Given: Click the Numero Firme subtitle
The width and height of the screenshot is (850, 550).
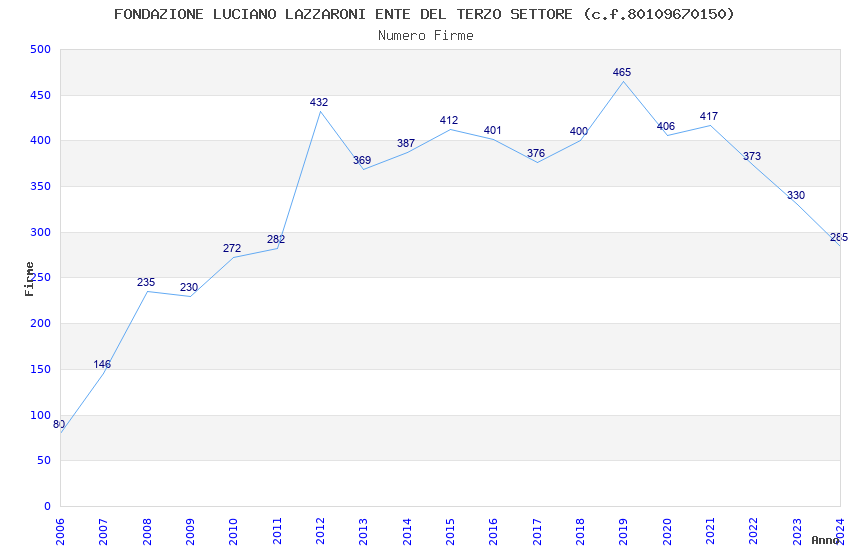Looking at the screenshot, I should [425, 35].
